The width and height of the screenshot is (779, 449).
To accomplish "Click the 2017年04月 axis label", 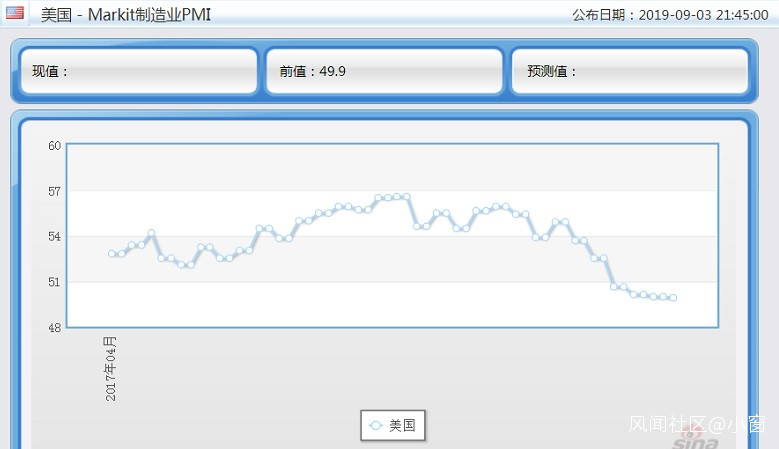I will point(110,369).
